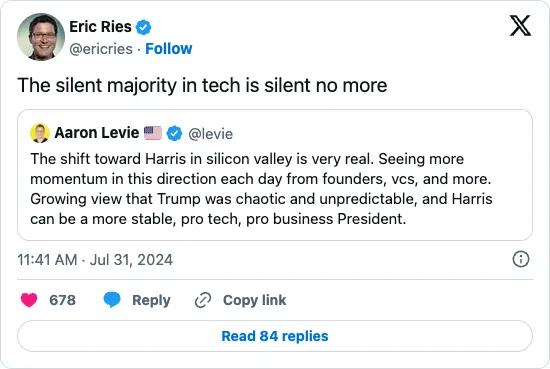Open the X logo link
The image size is (550, 369).
coord(520,26)
